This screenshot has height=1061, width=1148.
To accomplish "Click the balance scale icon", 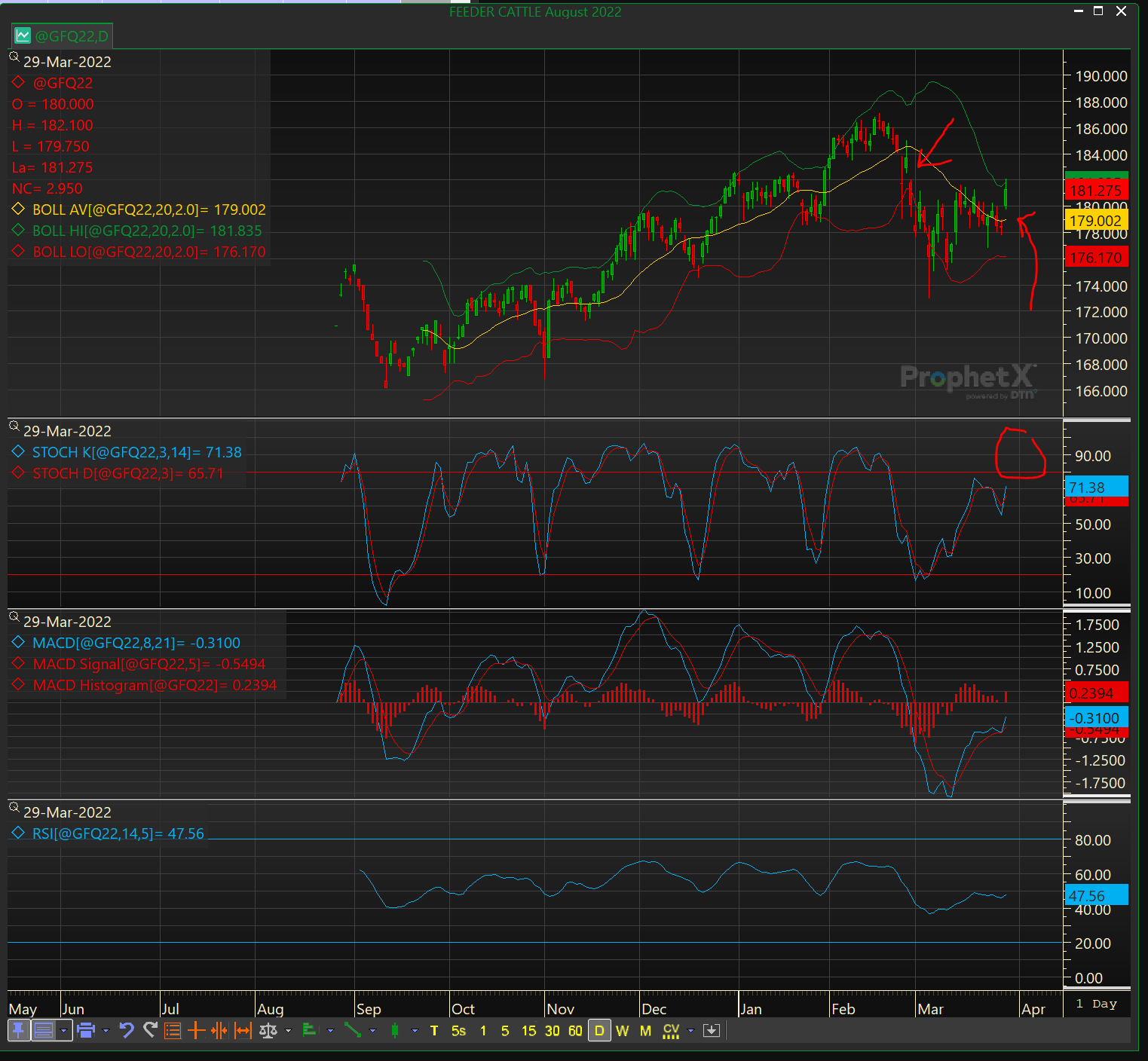I will pos(268,1030).
